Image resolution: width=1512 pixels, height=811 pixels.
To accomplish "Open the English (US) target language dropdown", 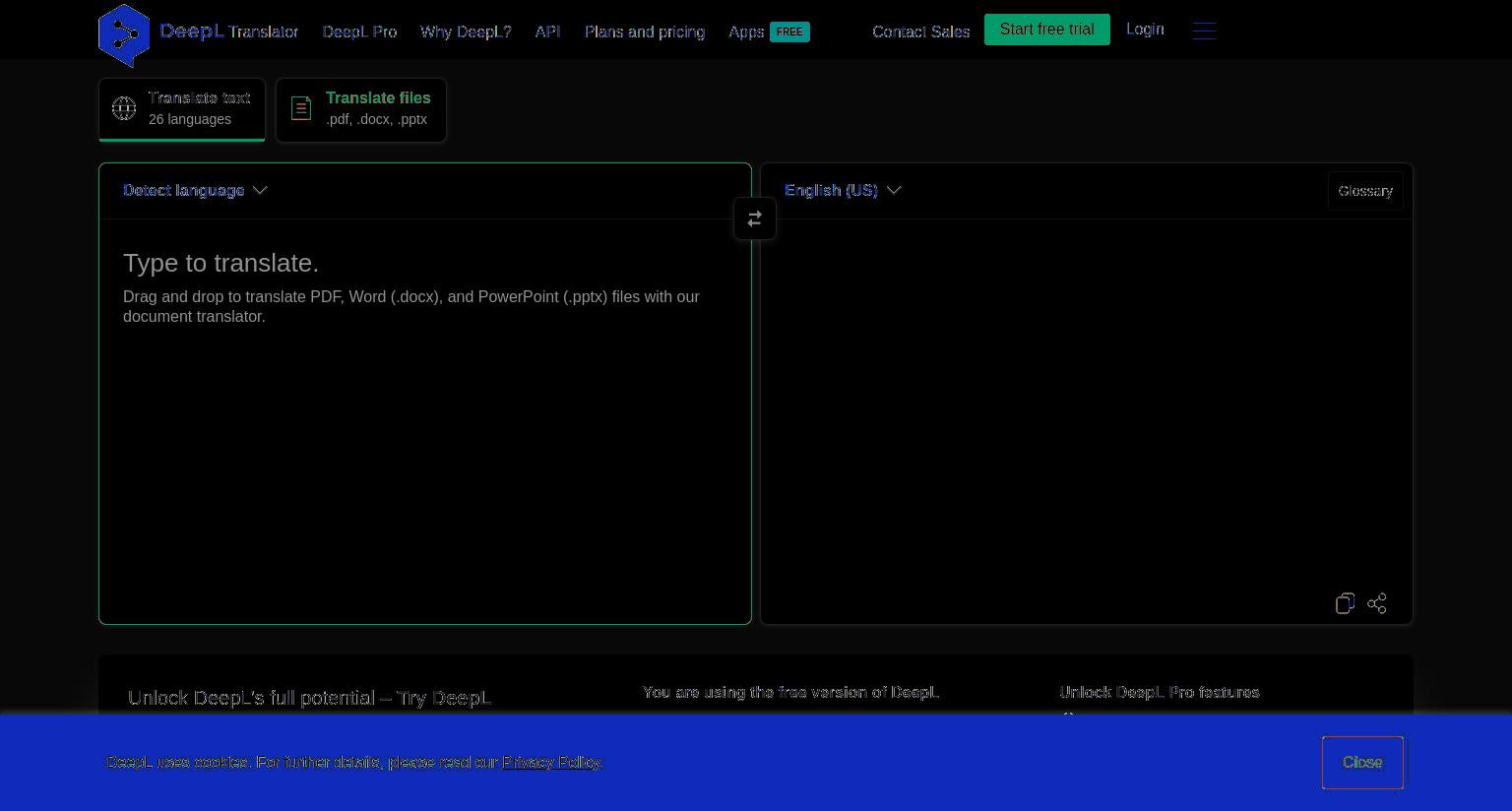I will [843, 190].
